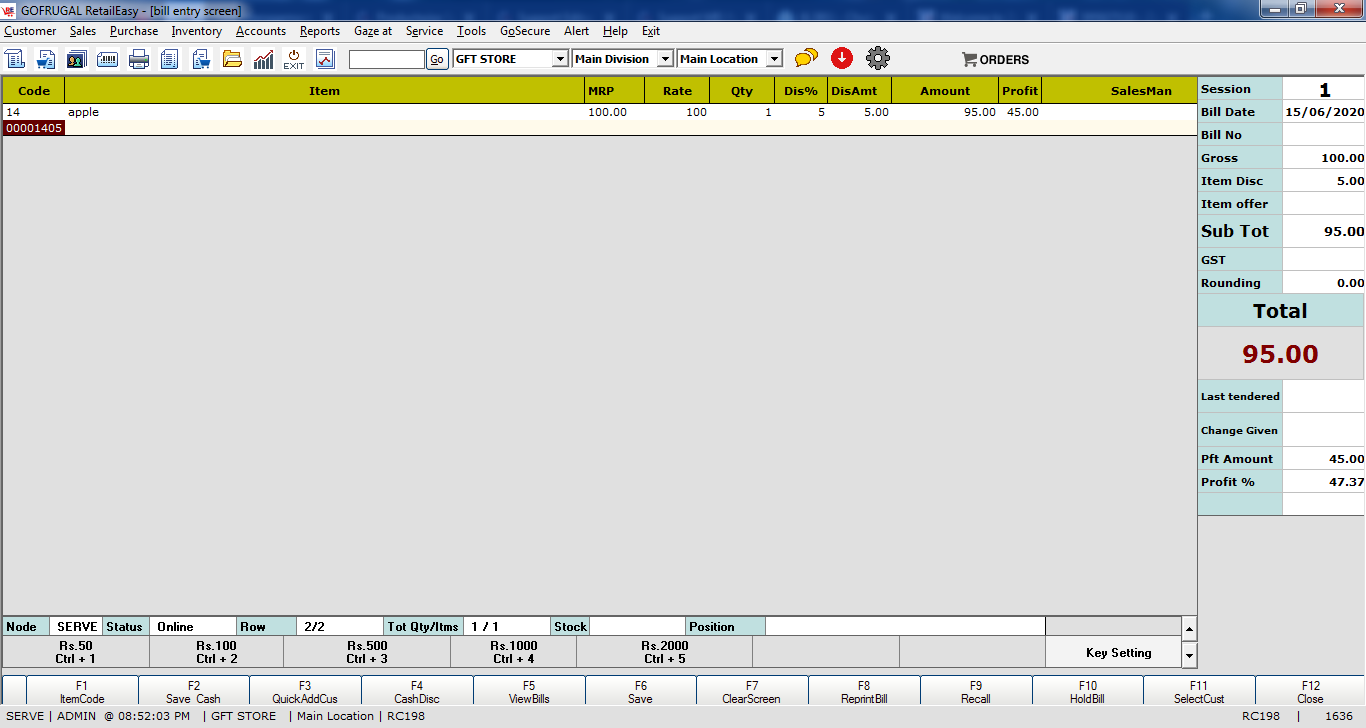Click the Go button
The image size is (1366, 728).
coord(437,59)
